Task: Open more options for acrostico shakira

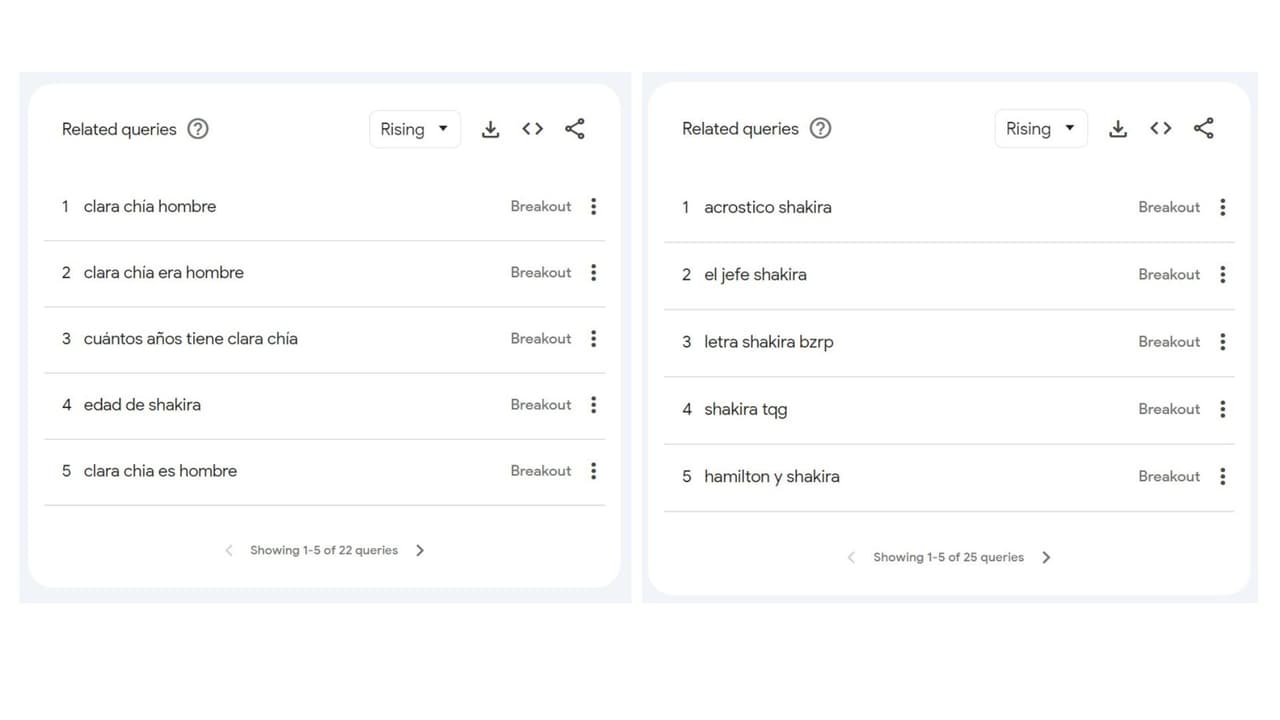Action: click(x=1222, y=207)
